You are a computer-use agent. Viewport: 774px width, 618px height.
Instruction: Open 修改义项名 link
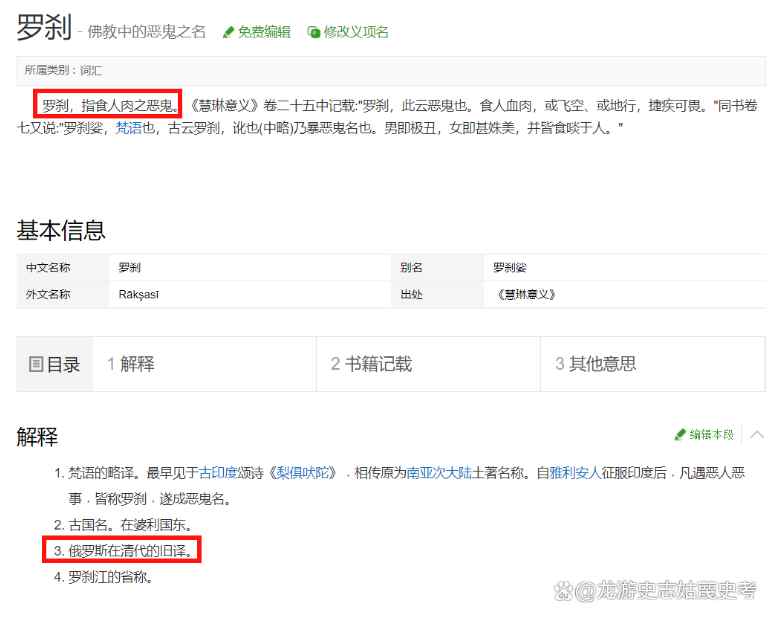coord(355,32)
